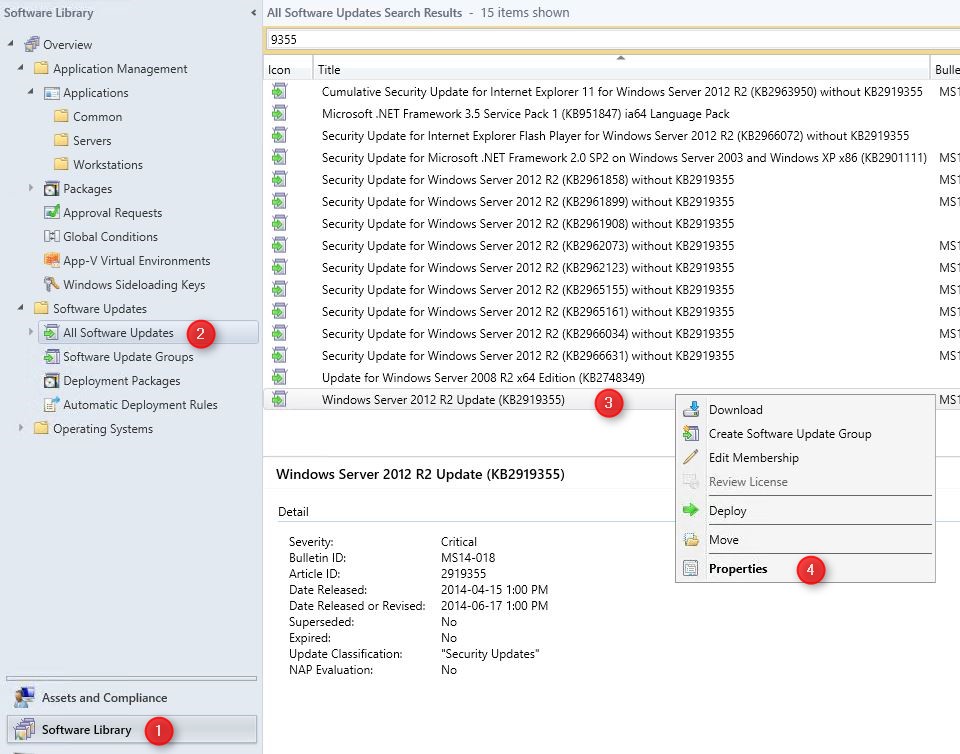The width and height of the screenshot is (960, 754).
Task: Select the Security Update row with KB2961858
Action: pos(612,180)
